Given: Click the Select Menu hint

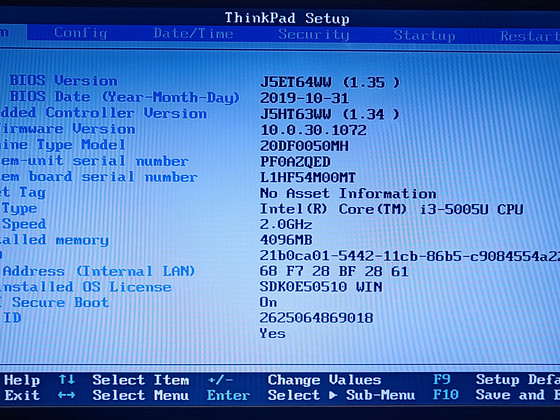Looking at the screenshot, I should (x=141, y=395).
